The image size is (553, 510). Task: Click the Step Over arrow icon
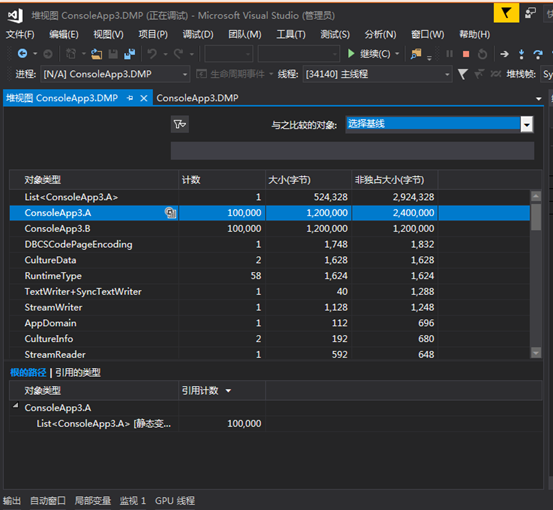[x=538, y=54]
